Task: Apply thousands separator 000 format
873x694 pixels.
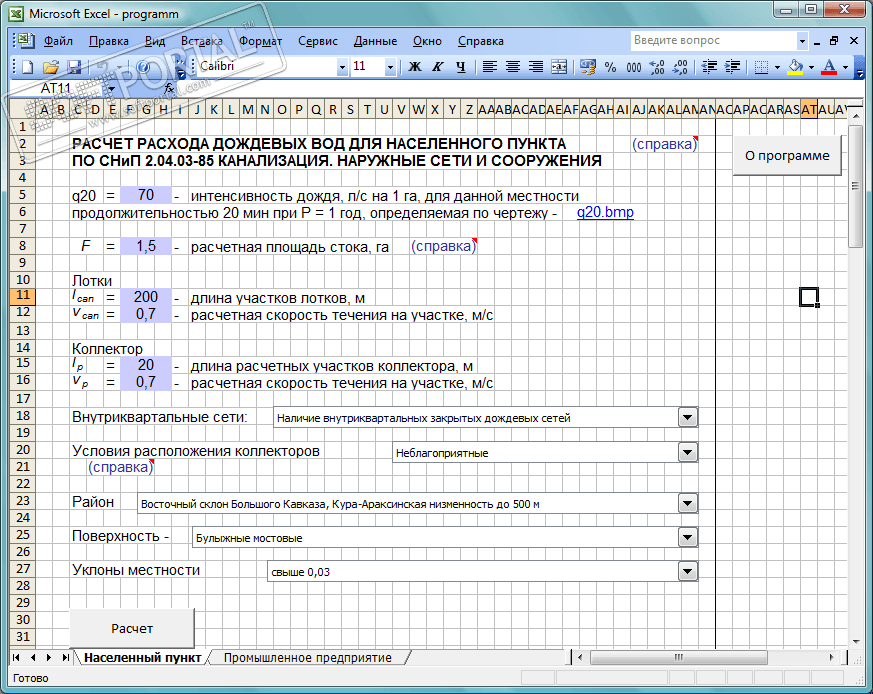Action: (x=634, y=67)
